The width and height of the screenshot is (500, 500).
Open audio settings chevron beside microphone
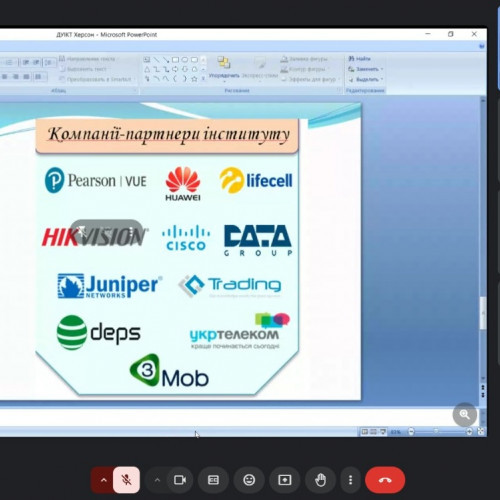(103, 480)
